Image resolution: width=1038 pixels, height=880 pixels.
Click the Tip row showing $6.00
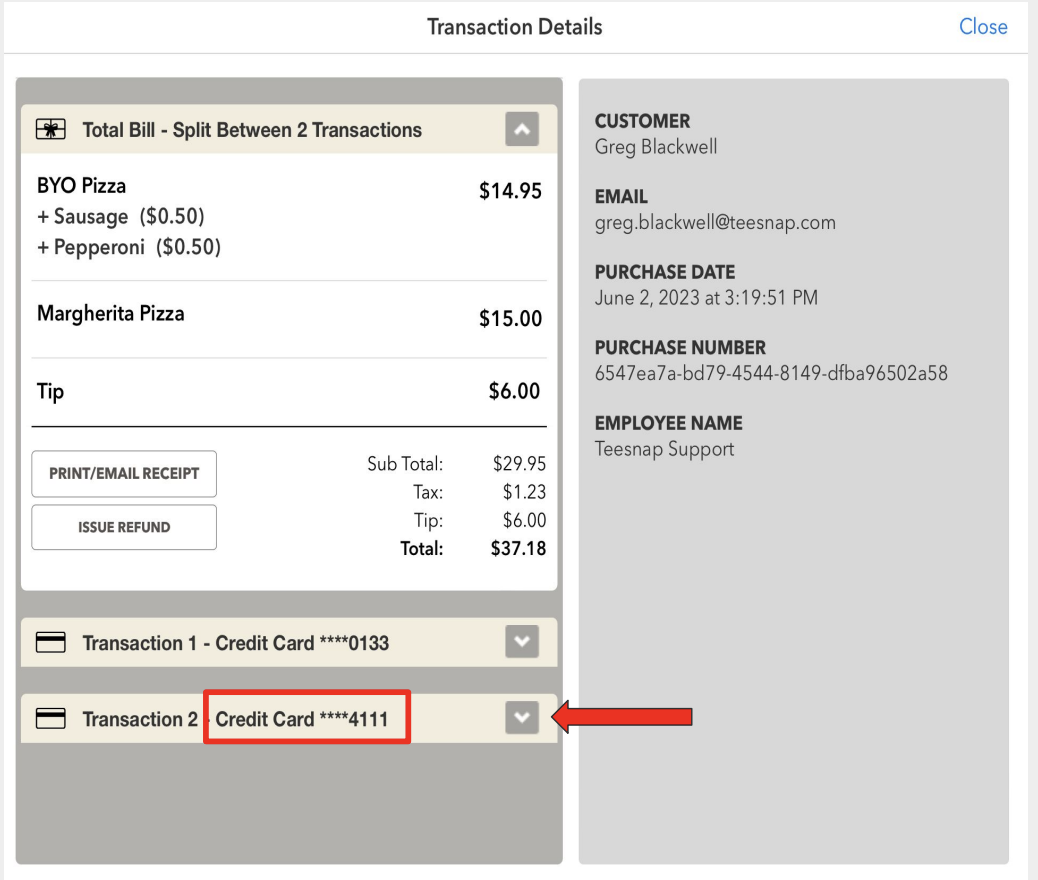289,391
